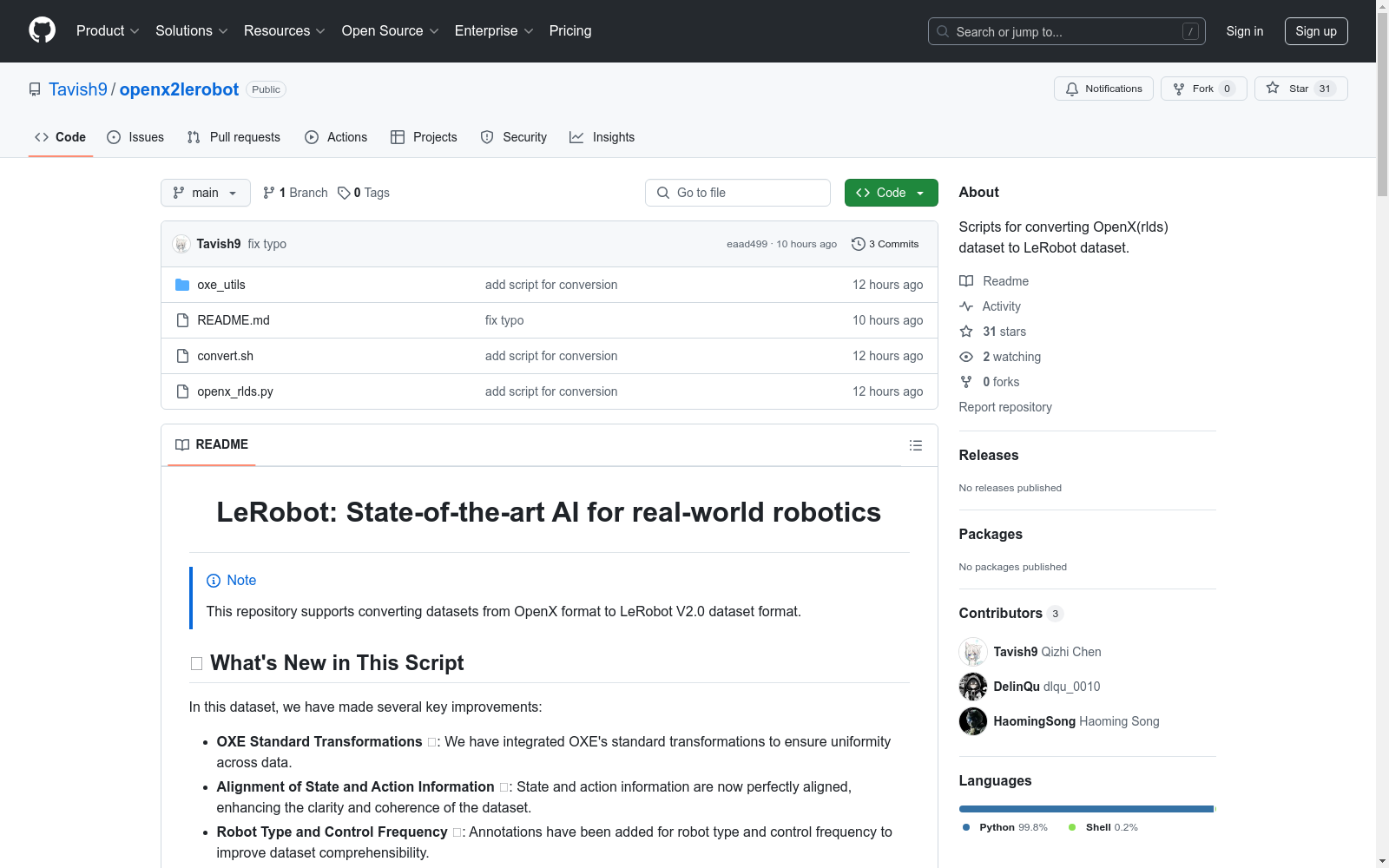Open the Releases section heading

[989, 455]
